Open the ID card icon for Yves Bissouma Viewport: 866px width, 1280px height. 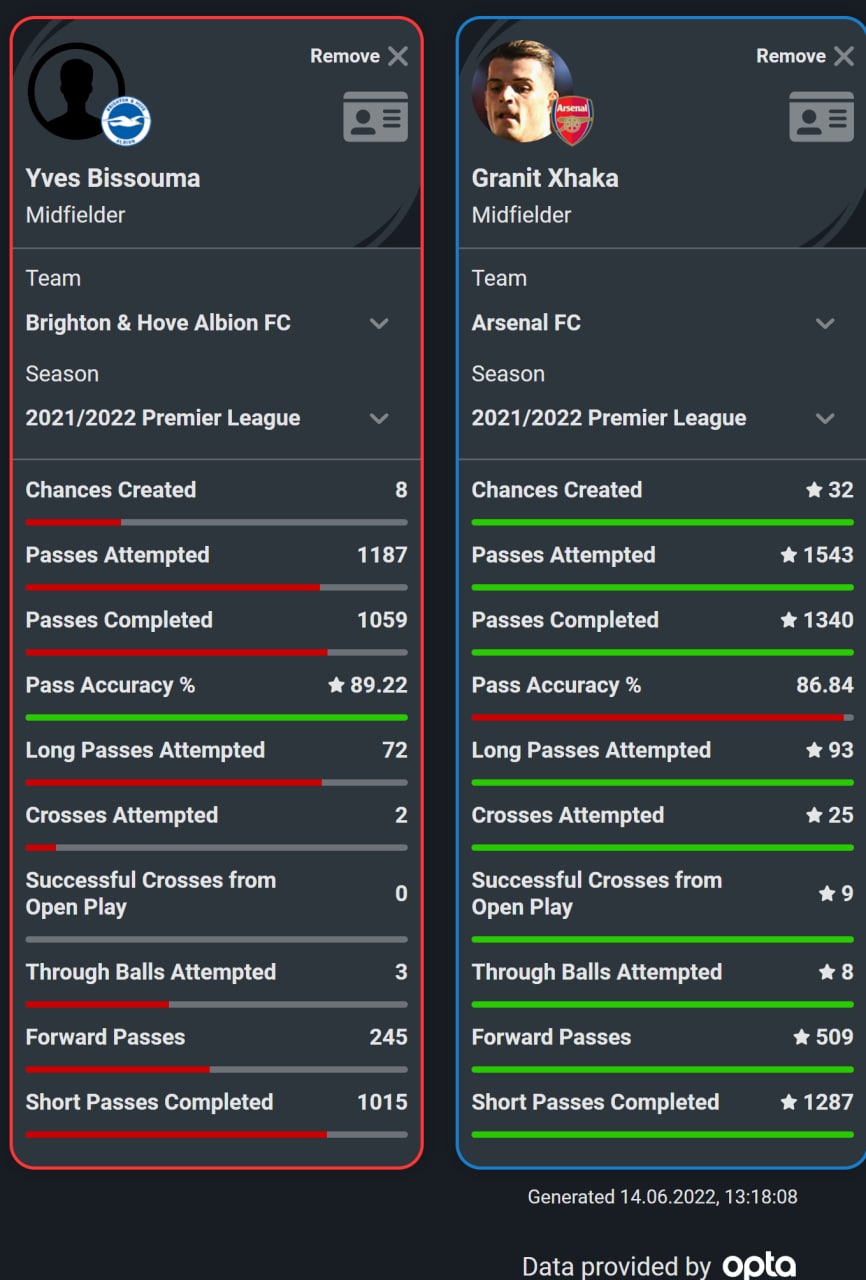(375, 117)
